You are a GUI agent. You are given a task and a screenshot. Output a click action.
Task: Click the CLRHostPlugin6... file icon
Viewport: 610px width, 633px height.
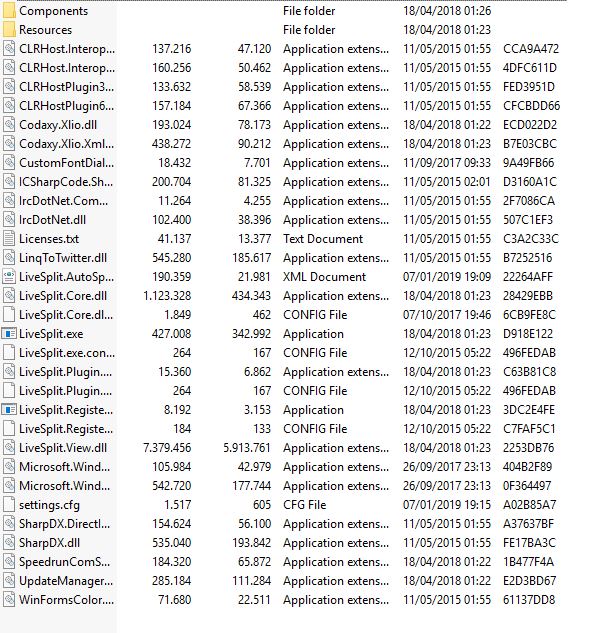[9, 106]
